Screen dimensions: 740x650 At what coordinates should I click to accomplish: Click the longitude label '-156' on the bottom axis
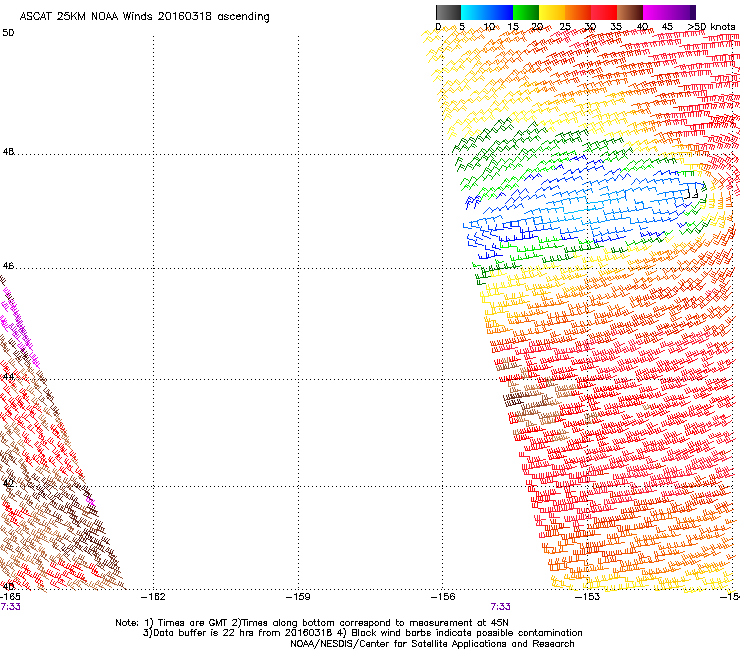(x=443, y=597)
